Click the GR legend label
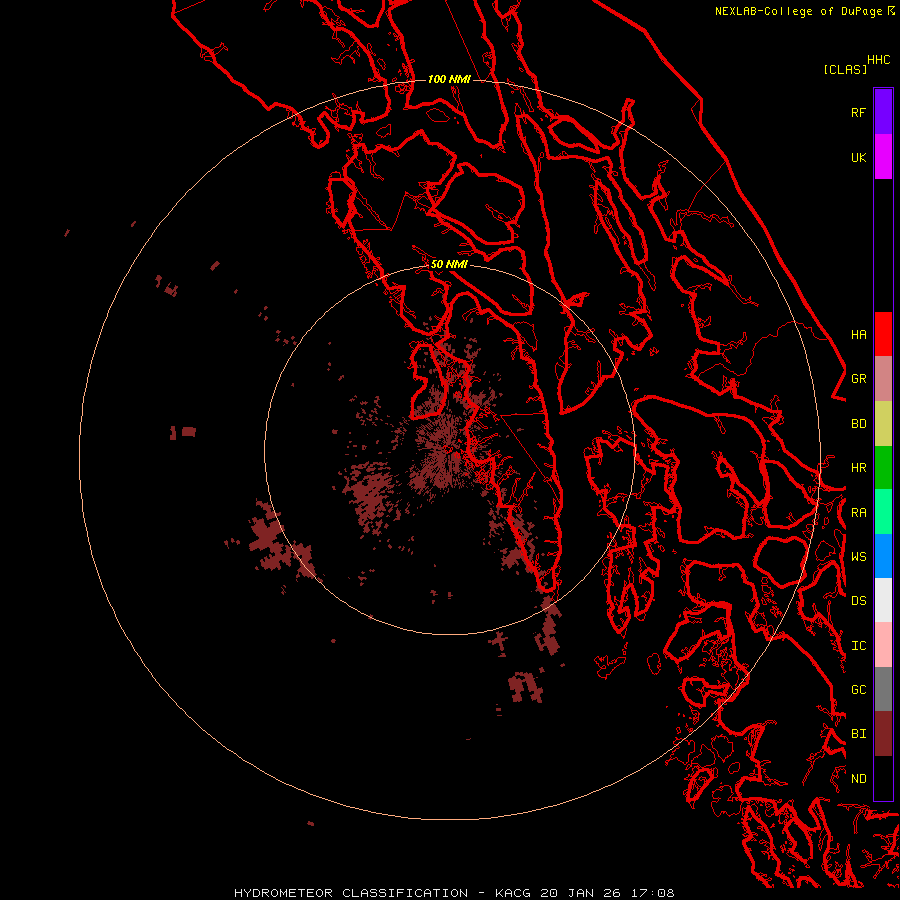Image resolution: width=900 pixels, height=900 pixels. pyautogui.click(x=859, y=379)
